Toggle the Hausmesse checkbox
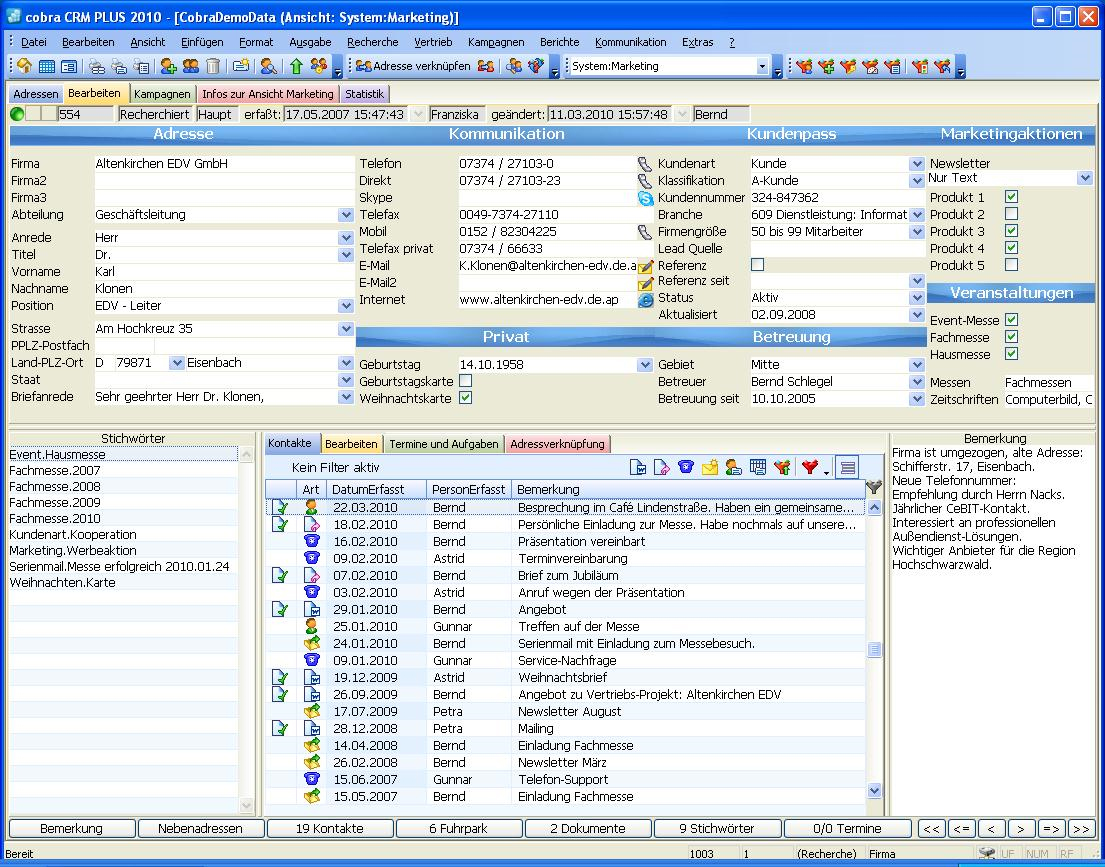This screenshot has width=1105, height=867. pyautogui.click(x=1011, y=354)
